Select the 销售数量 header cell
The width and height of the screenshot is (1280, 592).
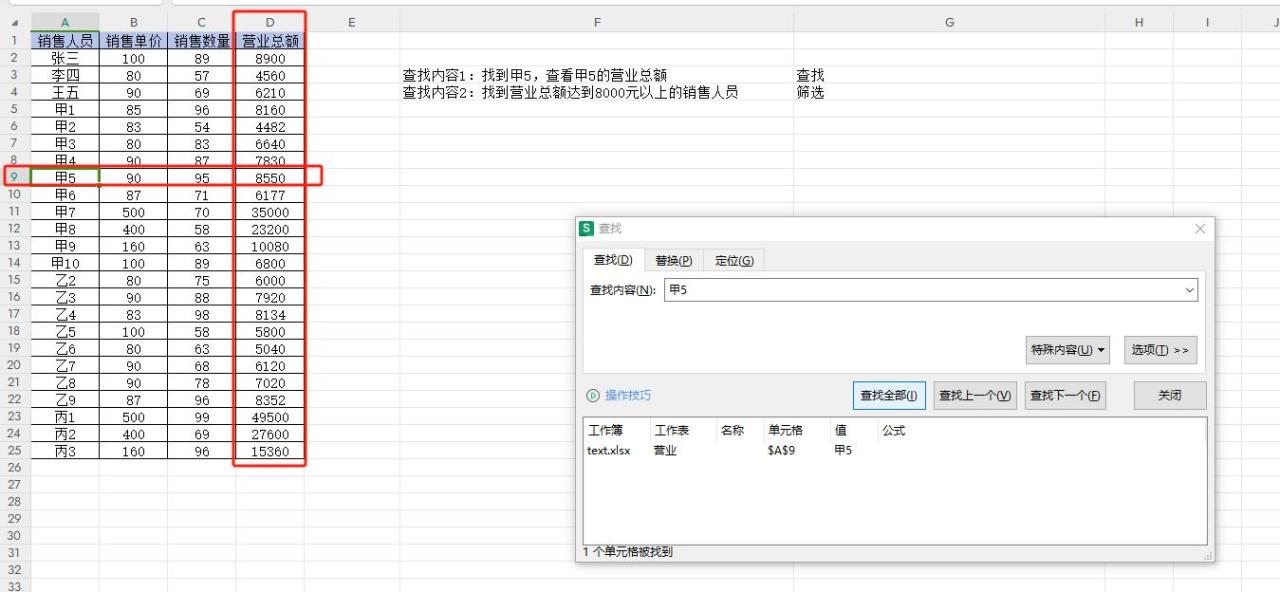[x=201, y=41]
